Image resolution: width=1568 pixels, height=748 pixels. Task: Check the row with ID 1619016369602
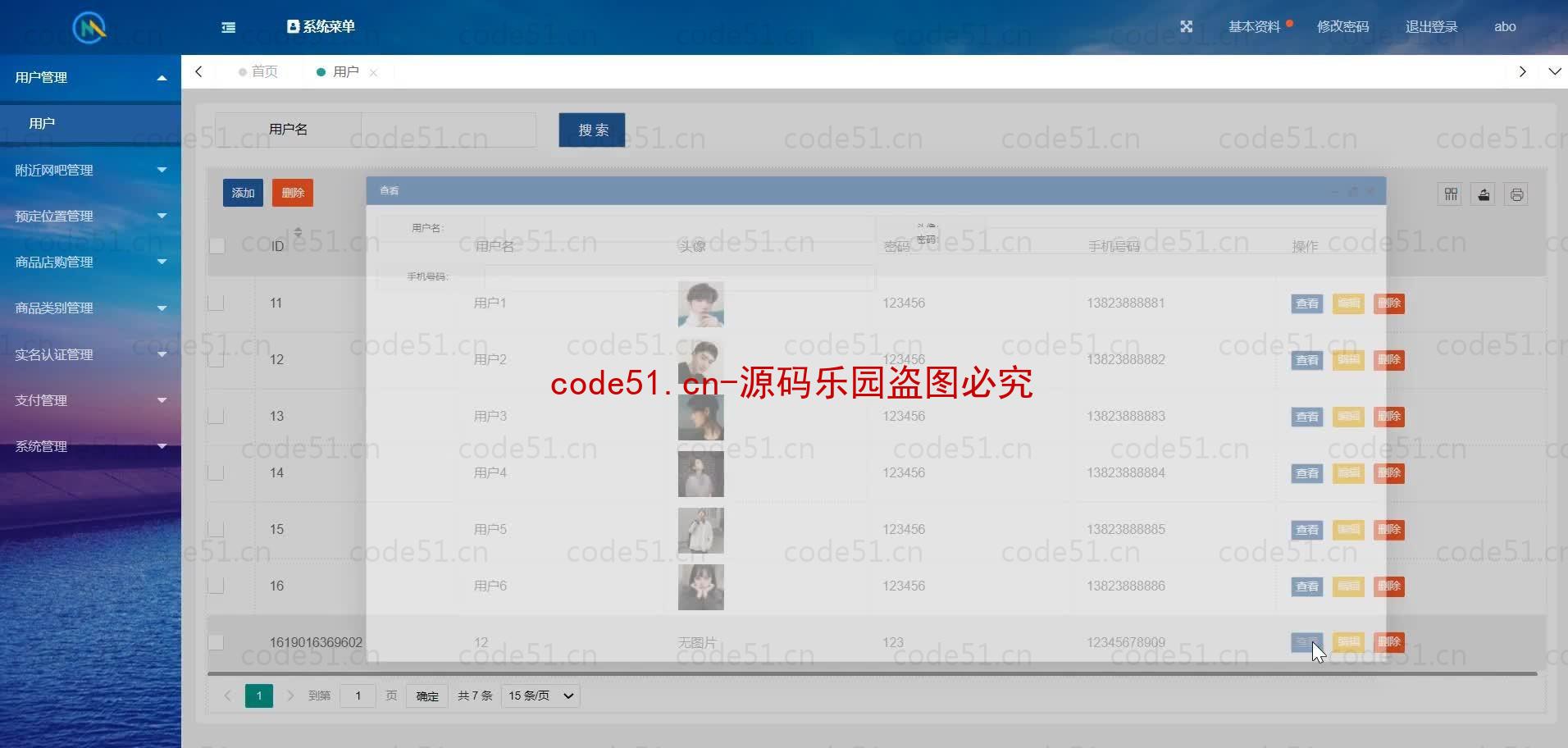point(217,642)
